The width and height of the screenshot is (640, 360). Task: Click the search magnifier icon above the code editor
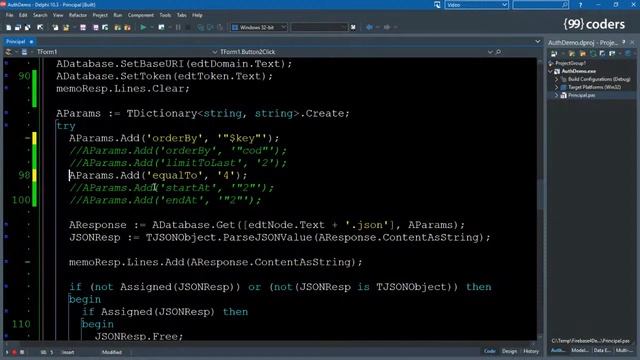point(498,52)
